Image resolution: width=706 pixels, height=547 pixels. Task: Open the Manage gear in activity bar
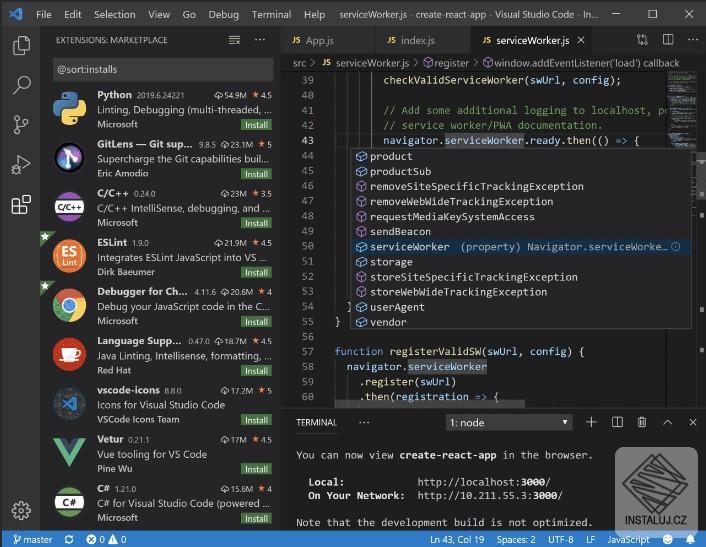tap(21, 510)
